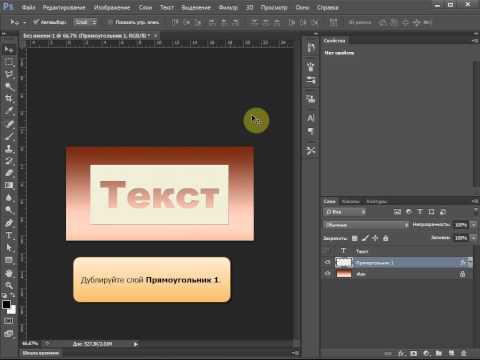Switch to the Каналы tab
Screen dimensions: 480x360
pos(351,202)
